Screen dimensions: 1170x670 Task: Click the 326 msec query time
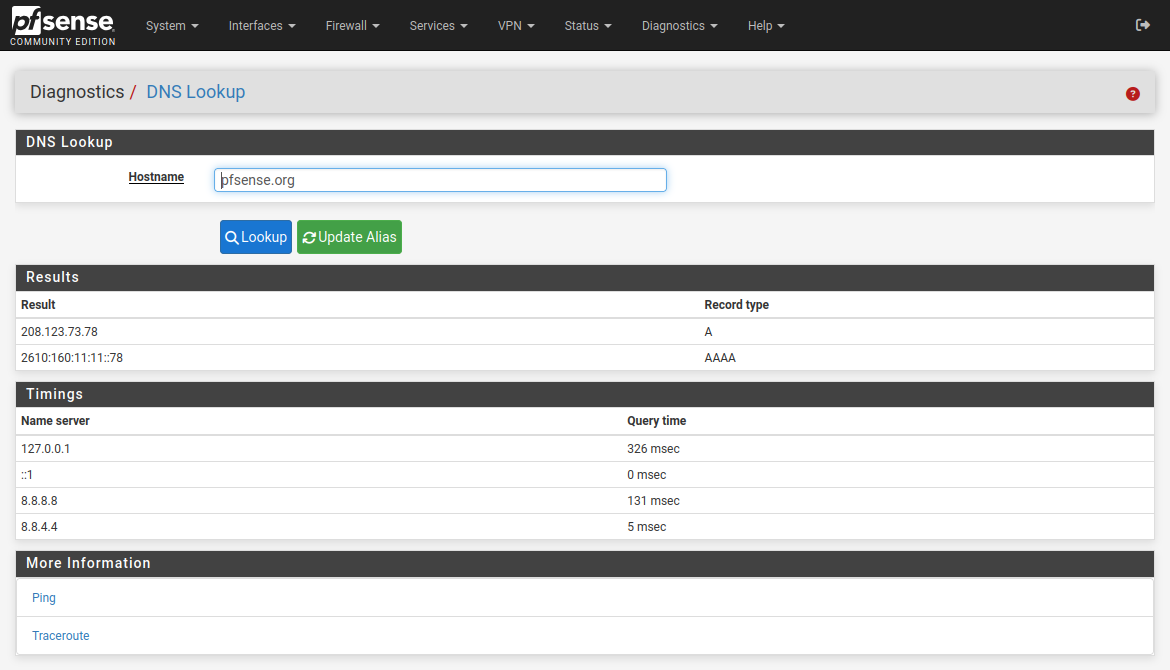point(653,448)
